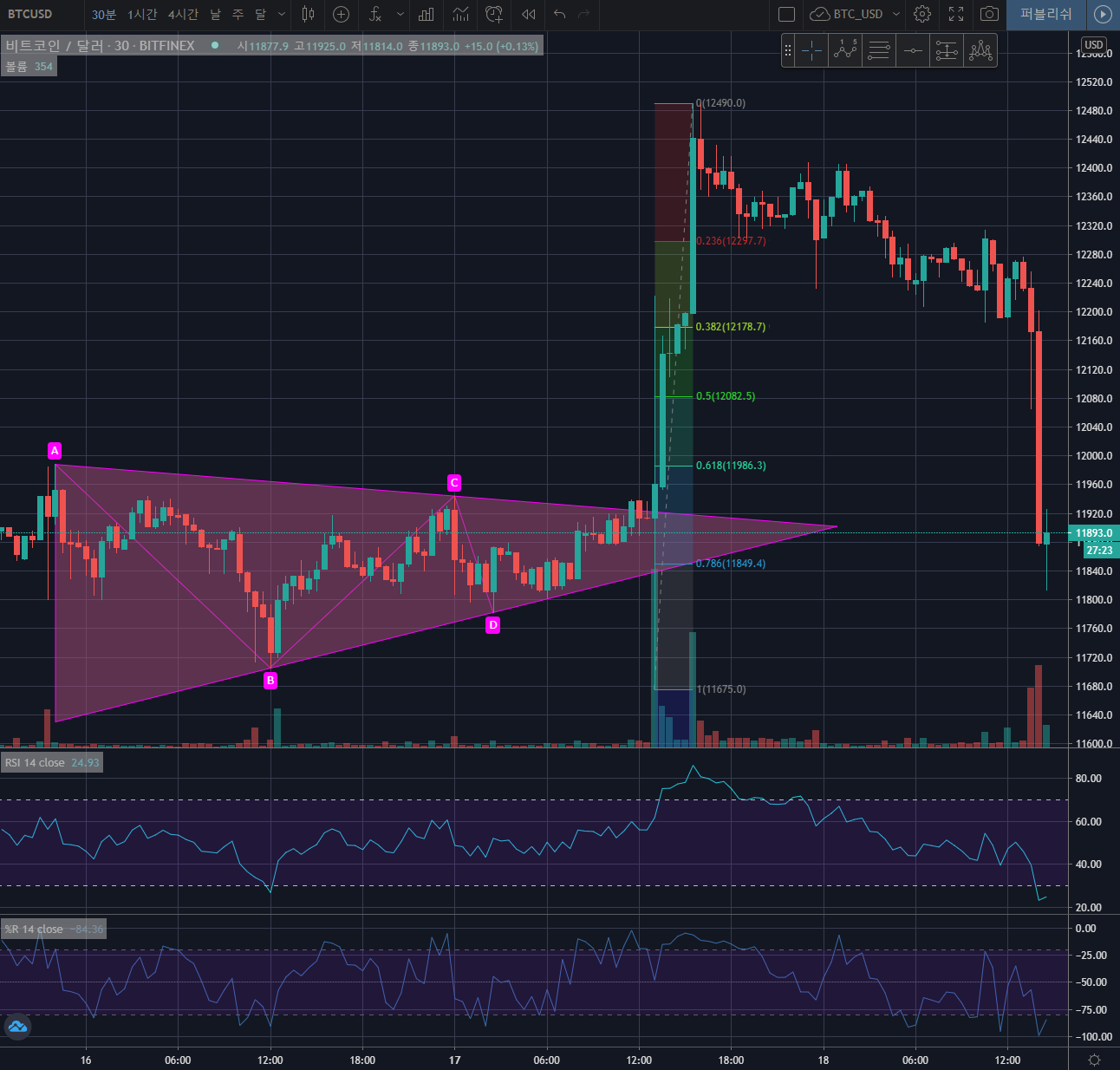The height and width of the screenshot is (1070, 1120).
Task: Switch to the 1시간 timeframe
Action: (x=142, y=14)
